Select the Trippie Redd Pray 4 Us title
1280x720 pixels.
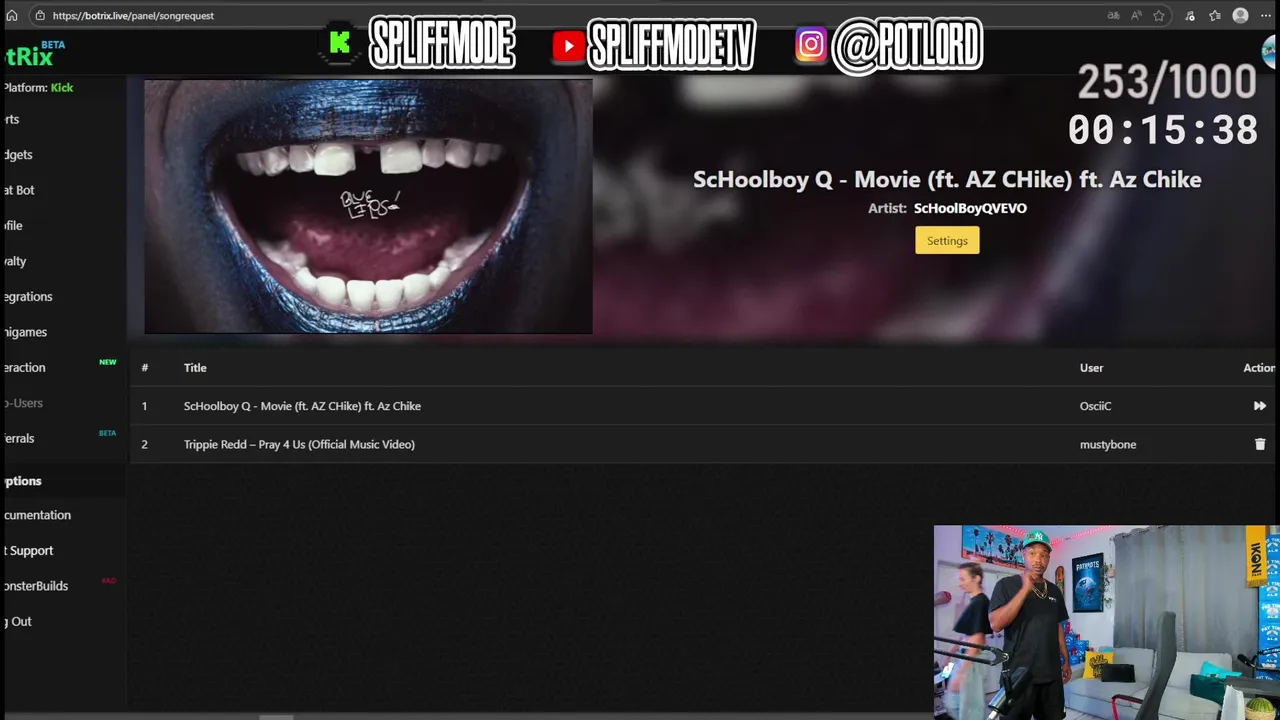pos(299,444)
